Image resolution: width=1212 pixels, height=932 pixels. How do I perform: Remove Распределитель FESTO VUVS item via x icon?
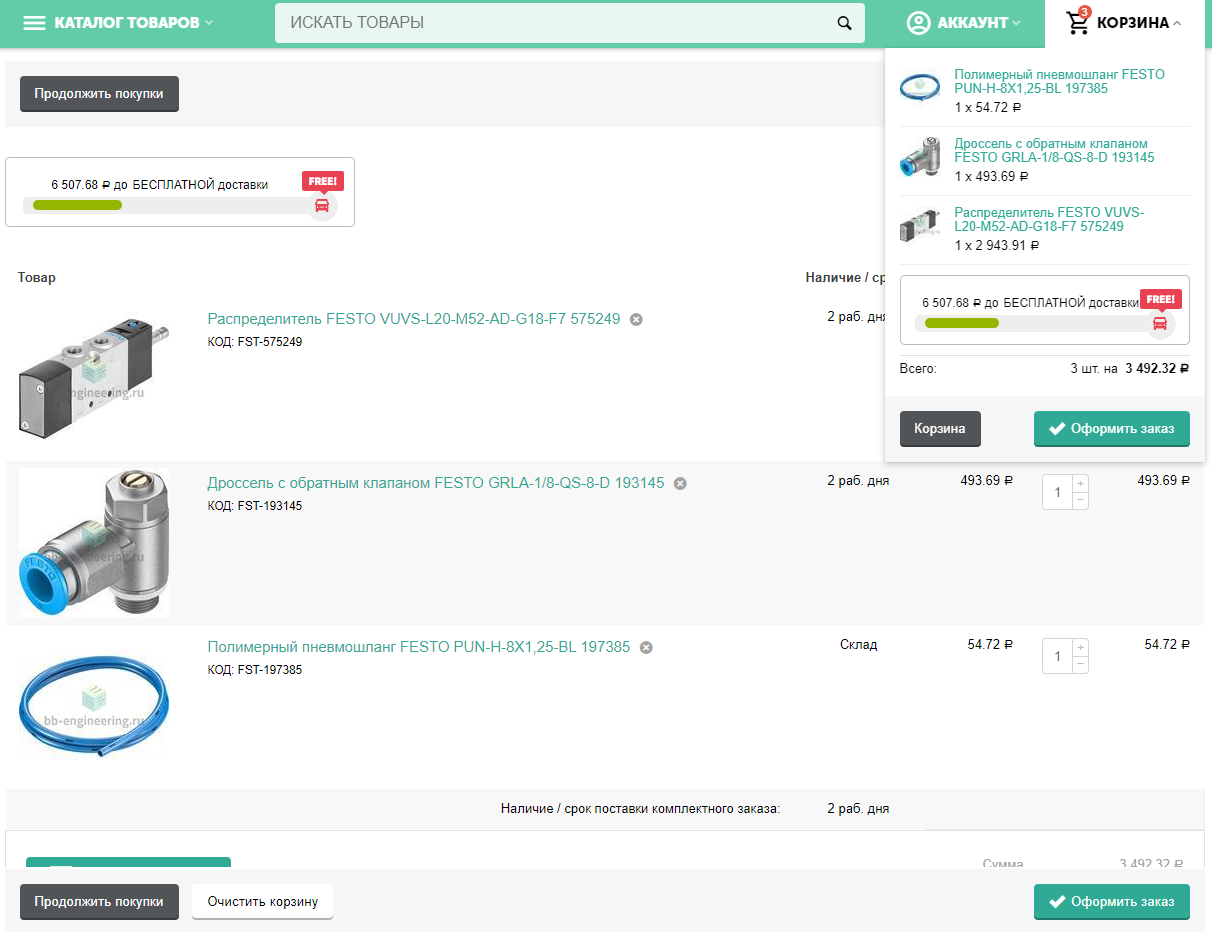(x=636, y=320)
